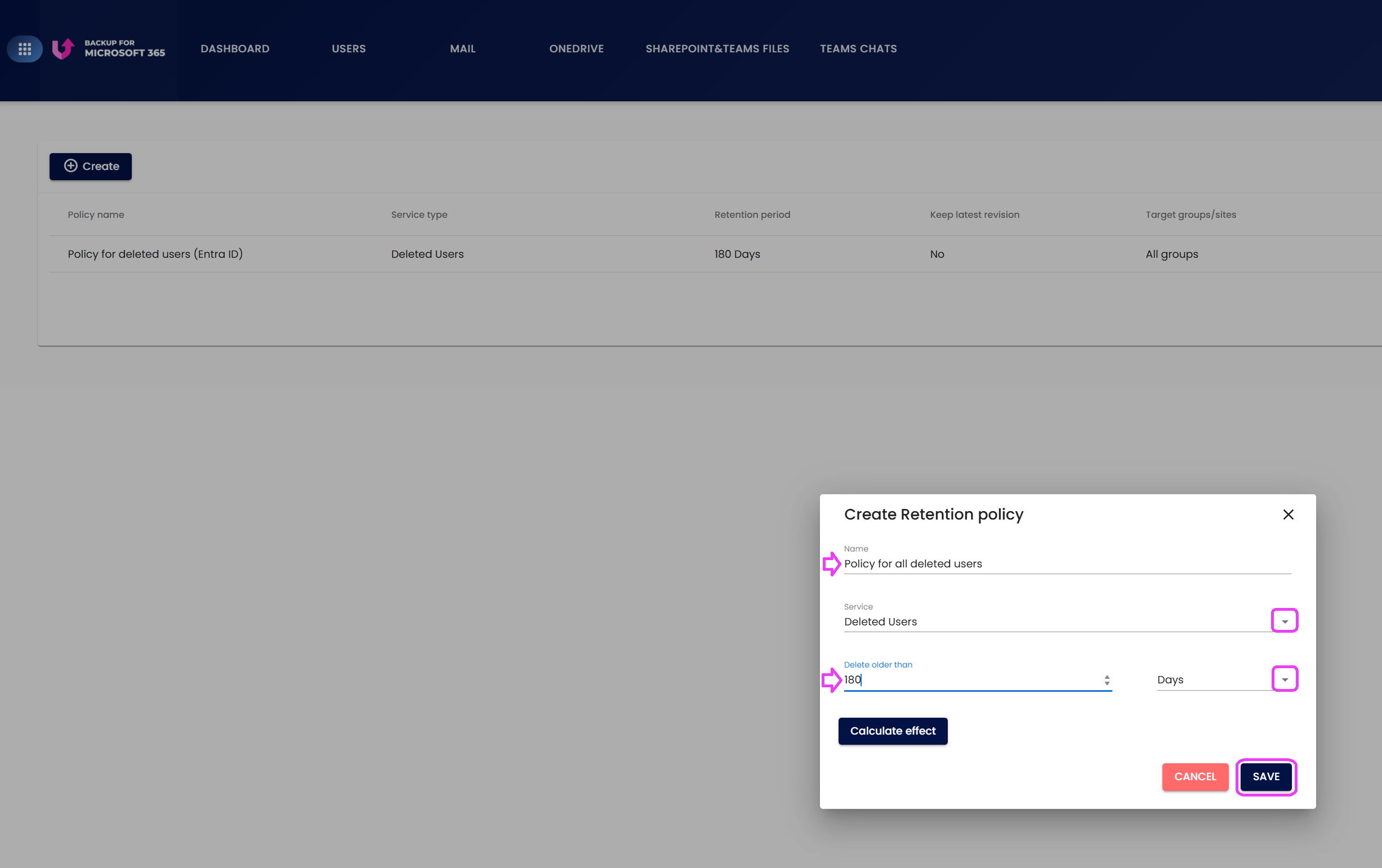Open the ONEDRIVE tab
1382x868 pixels.
click(x=576, y=49)
